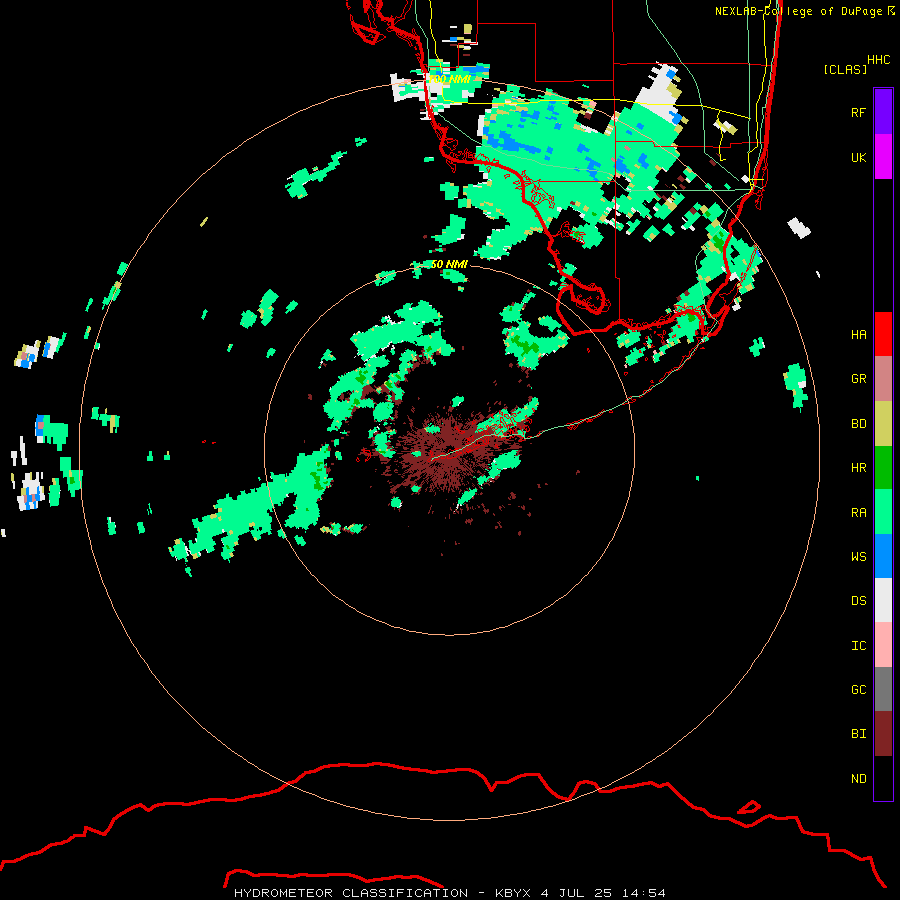Screen dimensions: 900x900
Task: Click the 100 NMI range ring label
Action: pos(449,79)
